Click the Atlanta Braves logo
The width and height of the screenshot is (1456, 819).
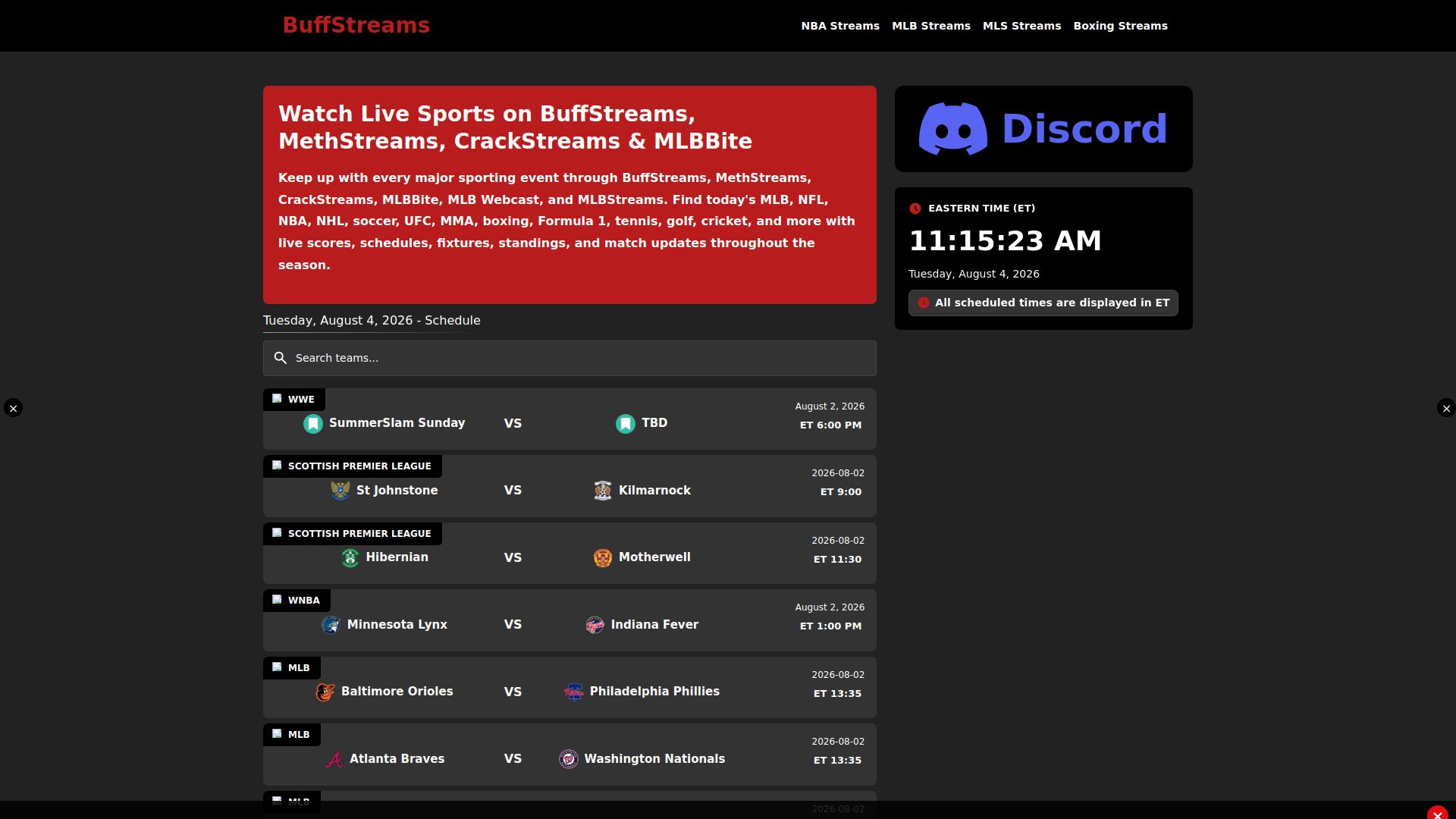point(334,759)
